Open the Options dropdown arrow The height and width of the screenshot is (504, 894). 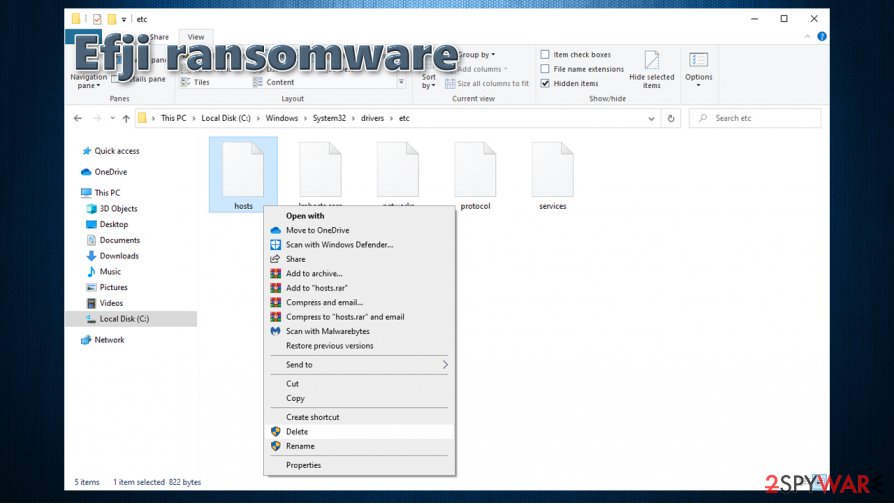point(698,86)
